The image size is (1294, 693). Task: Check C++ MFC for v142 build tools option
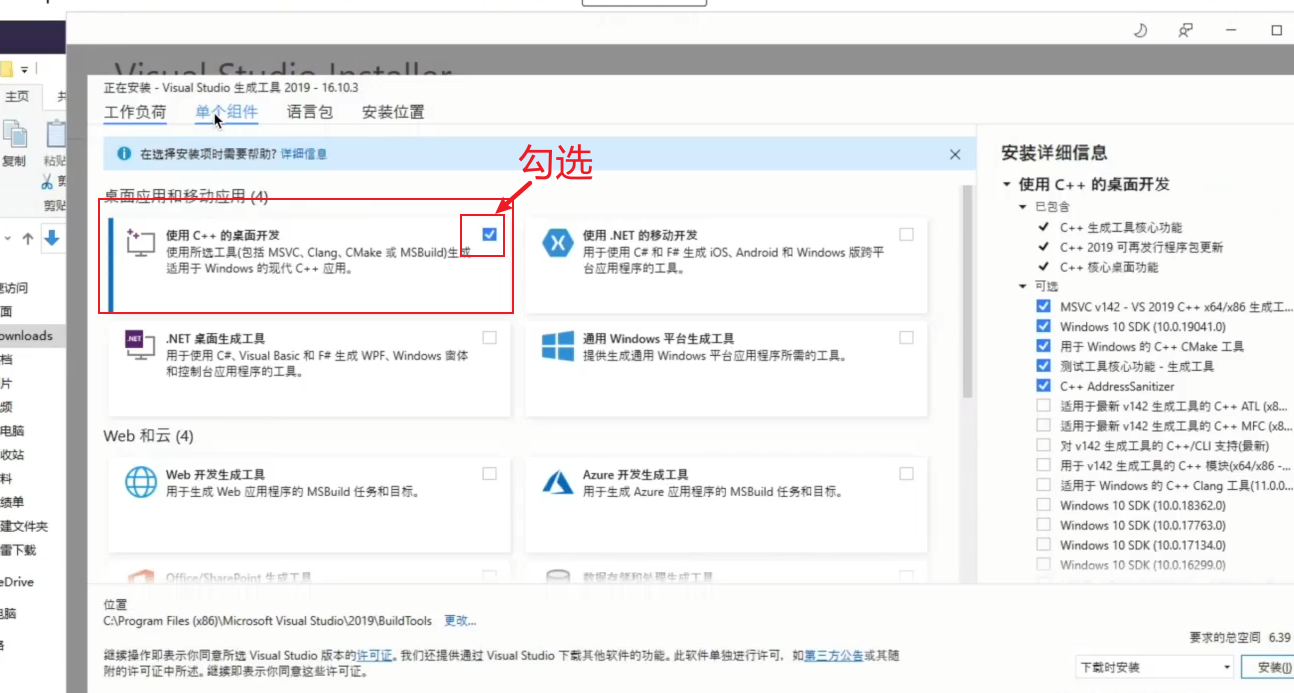coord(1044,425)
